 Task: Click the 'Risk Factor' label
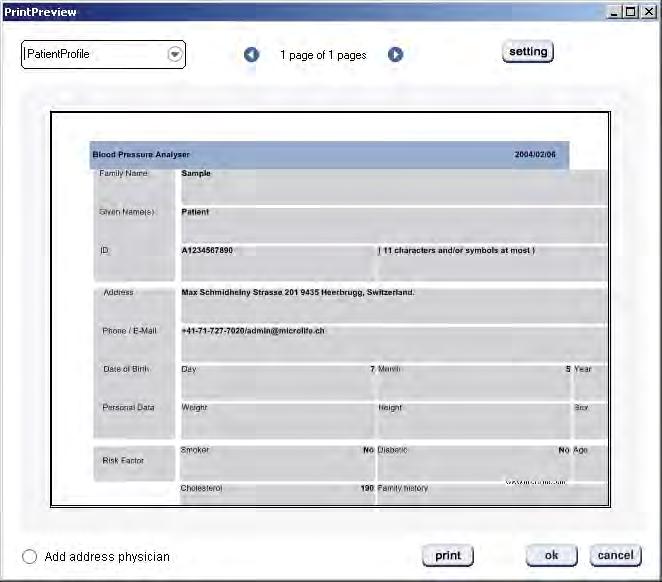pos(123,460)
